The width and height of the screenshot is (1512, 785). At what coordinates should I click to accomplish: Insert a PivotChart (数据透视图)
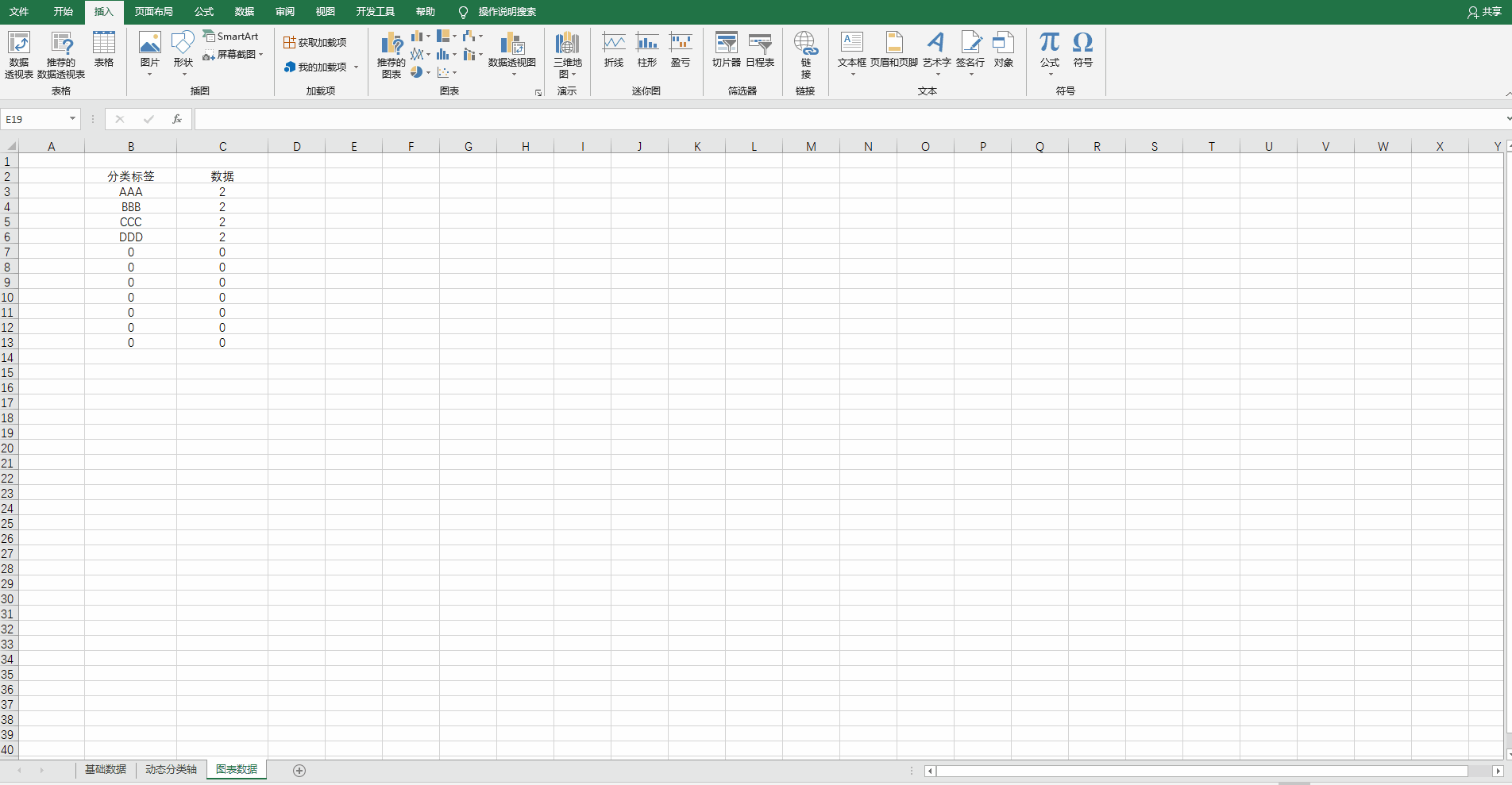(512, 54)
